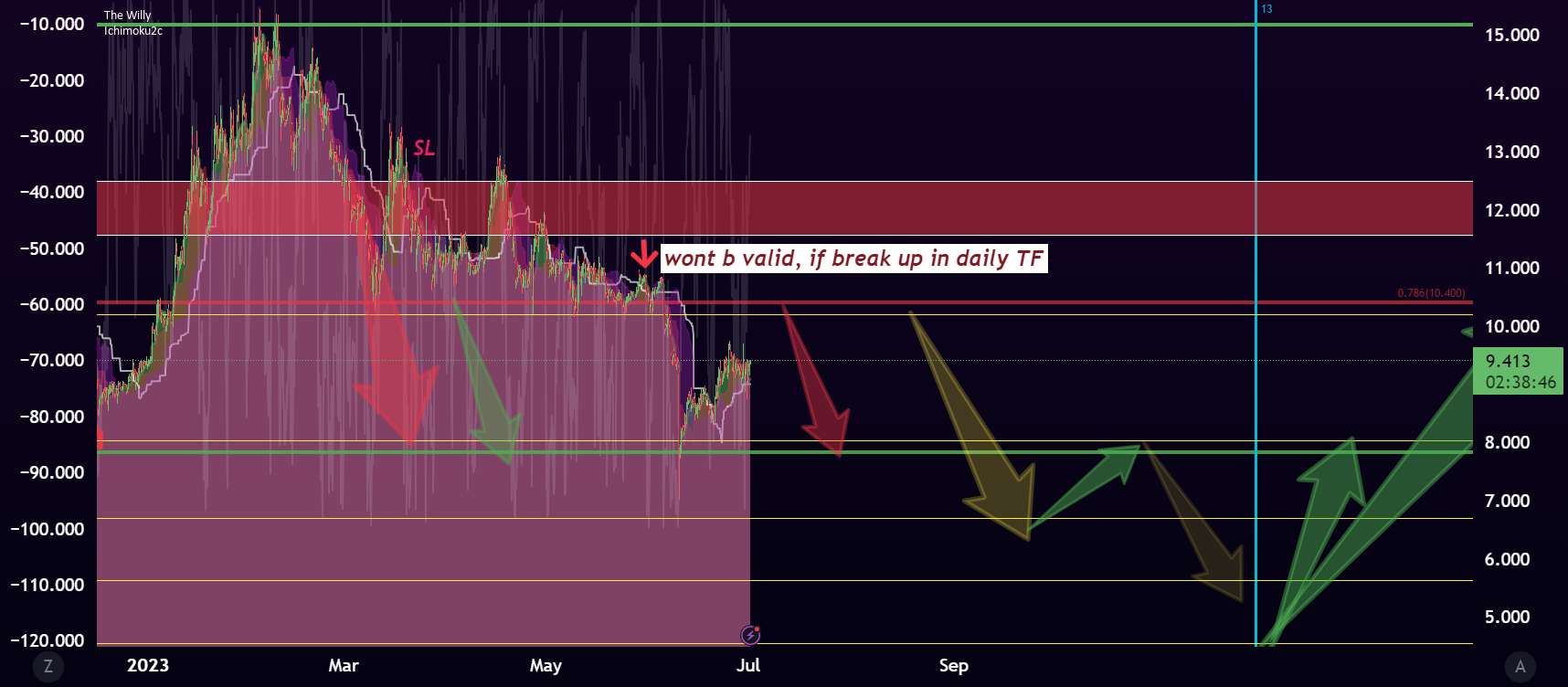Viewport: 1568px width, 687px height.
Task: Click the Sep label on time axis
Action: coord(953,665)
